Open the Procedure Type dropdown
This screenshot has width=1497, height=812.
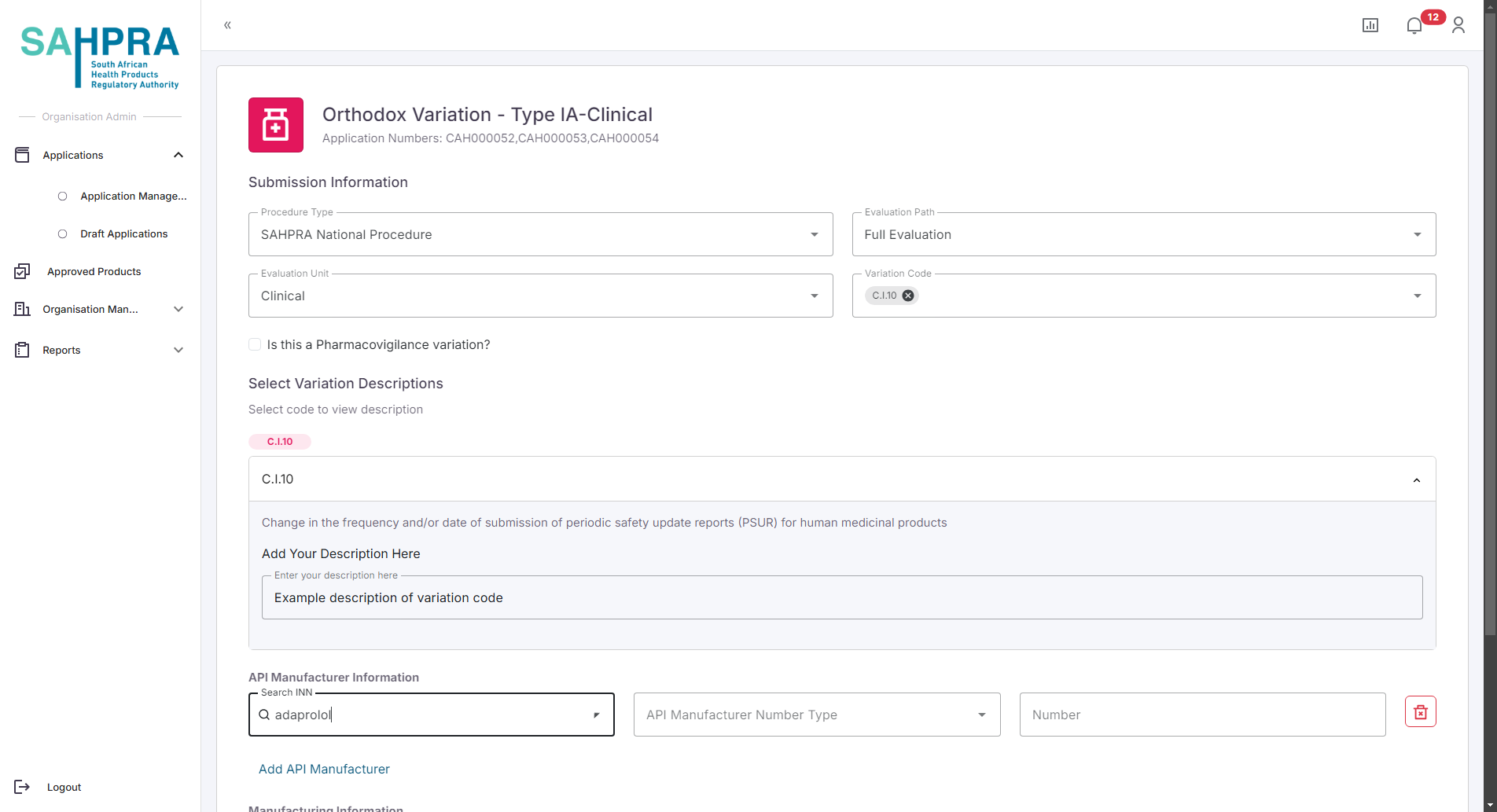click(x=540, y=234)
